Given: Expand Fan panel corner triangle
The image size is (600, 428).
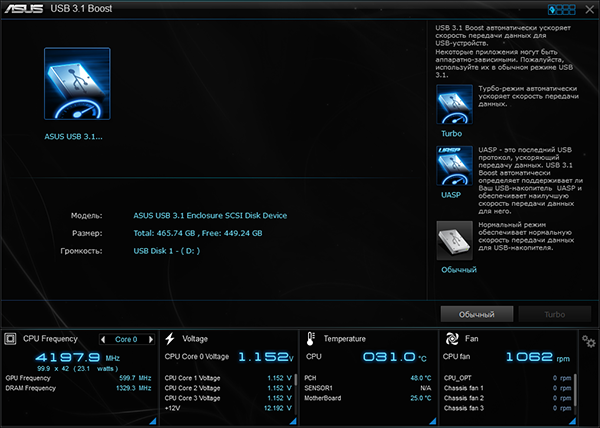Looking at the screenshot, I should (x=572, y=421).
